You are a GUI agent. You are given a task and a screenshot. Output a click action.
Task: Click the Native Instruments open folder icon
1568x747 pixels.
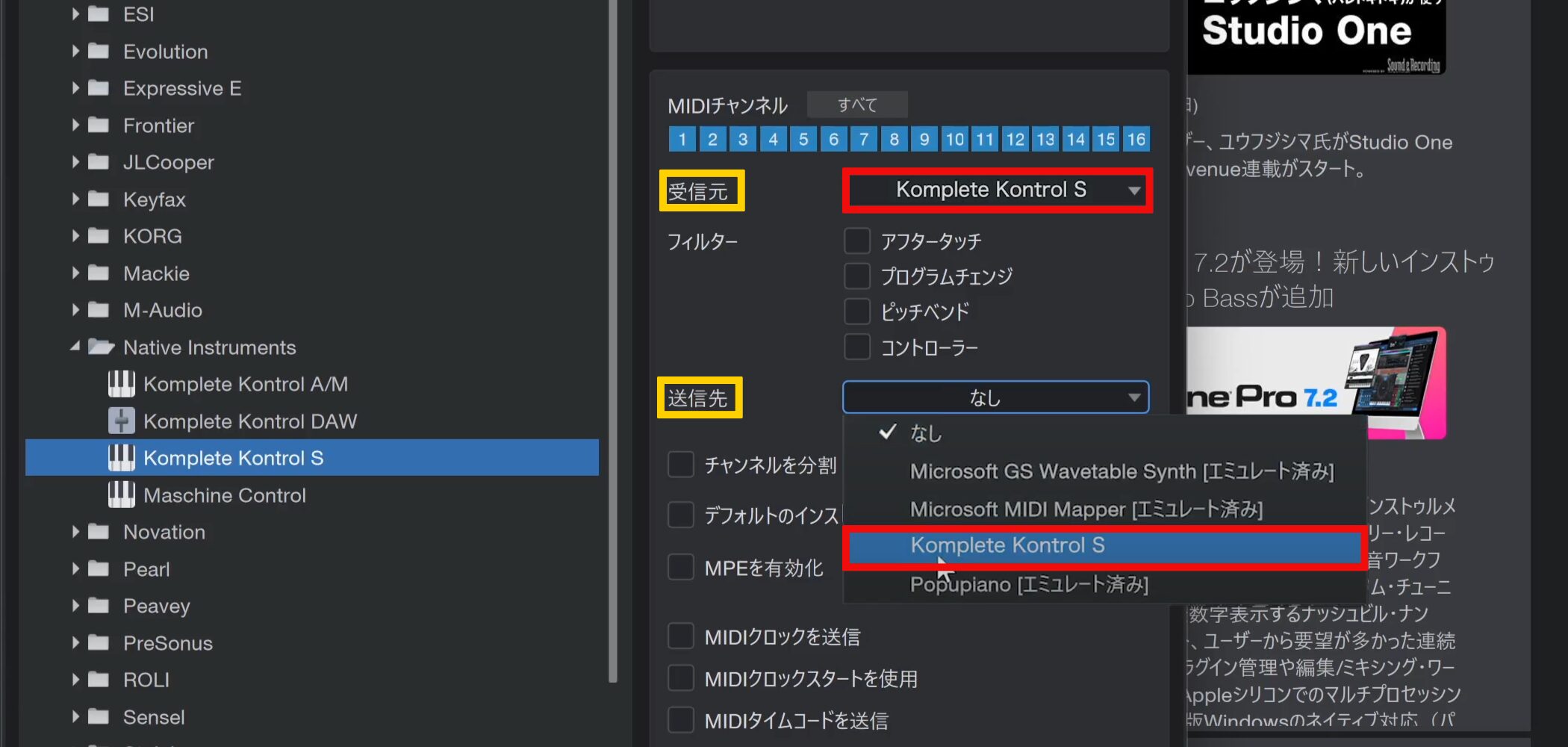[x=100, y=347]
